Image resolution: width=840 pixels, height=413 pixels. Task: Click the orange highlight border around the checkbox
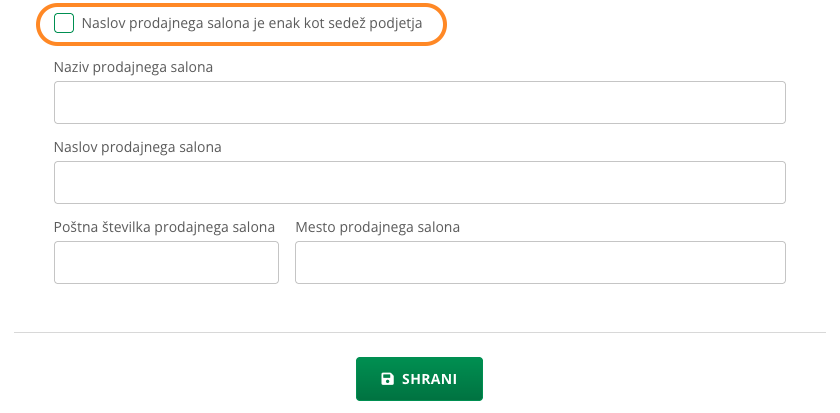pyautogui.click(x=443, y=24)
